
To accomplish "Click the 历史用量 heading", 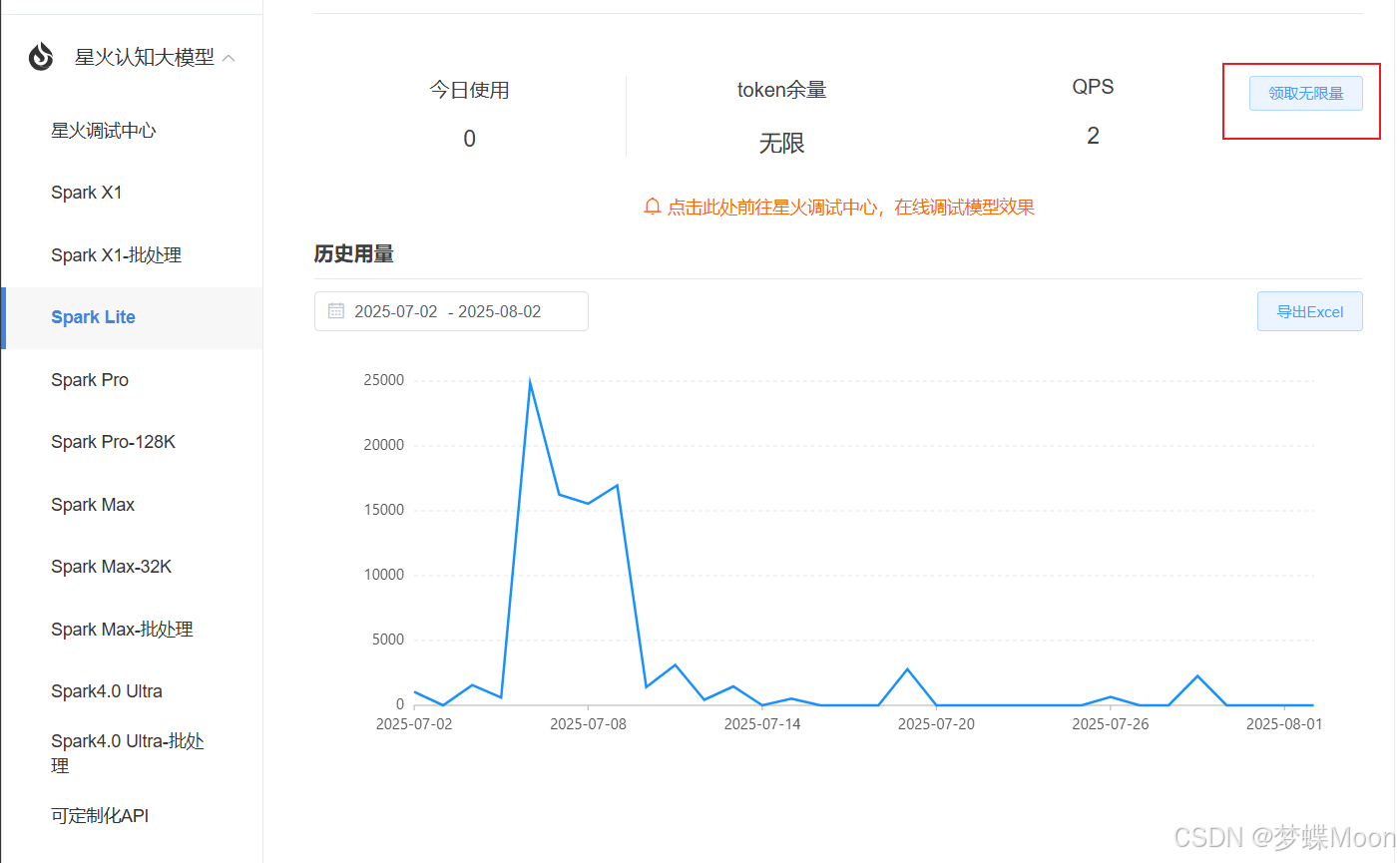I will pos(354,254).
